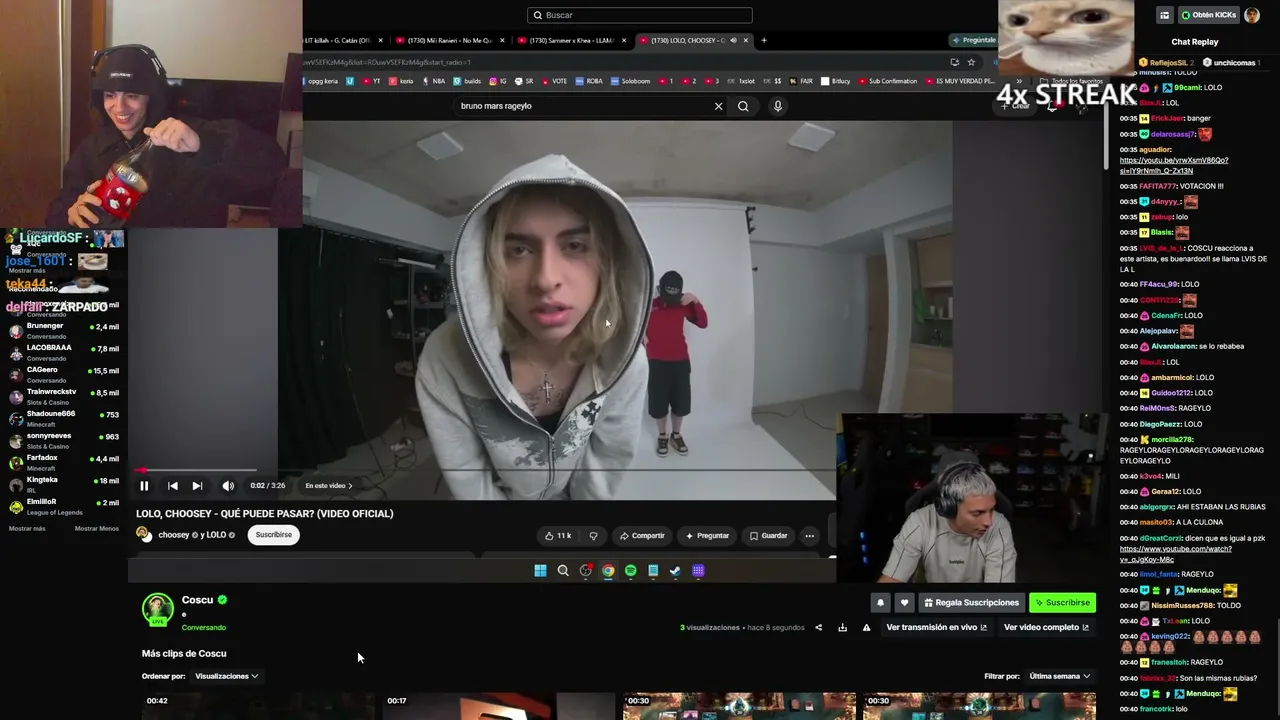Toggle the chat panel icon beside Obtén KICKs
Image resolution: width=1280 pixels, height=720 pixels.
[1164, 15]
